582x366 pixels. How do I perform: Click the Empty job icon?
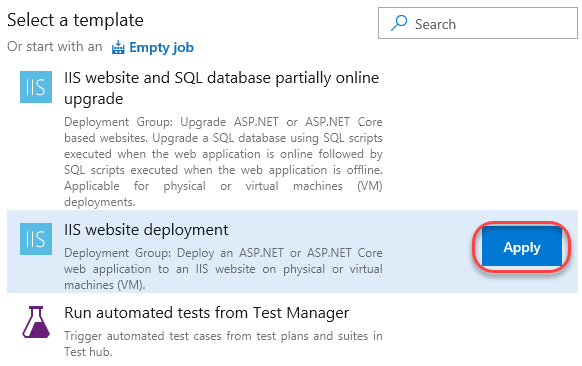(118, 48)
